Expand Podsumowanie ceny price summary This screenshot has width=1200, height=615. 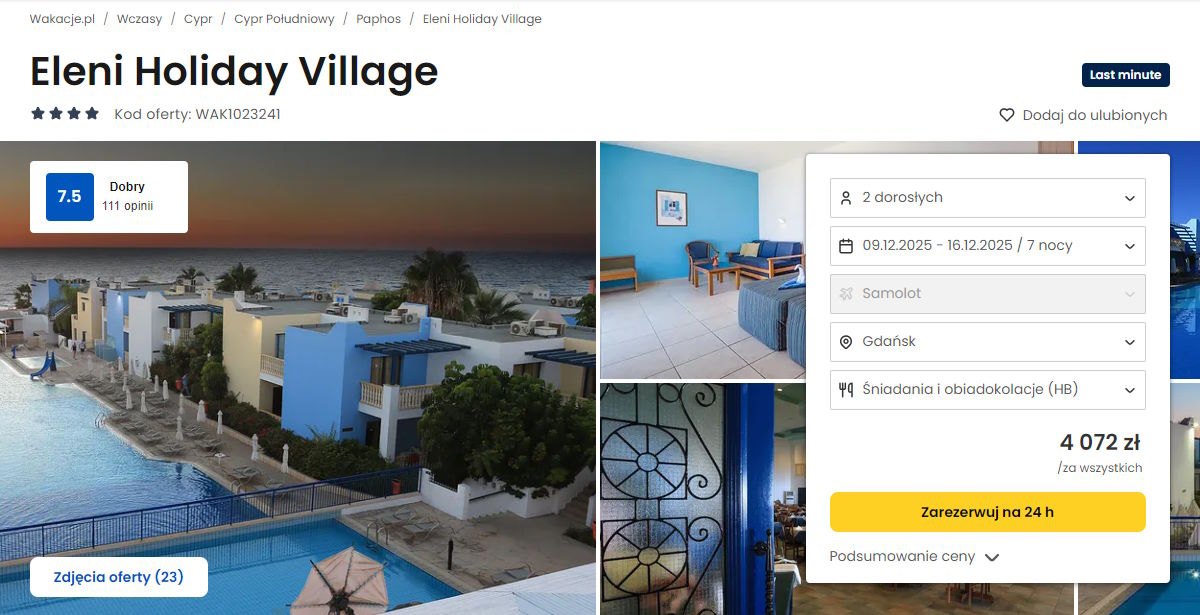click(x=914, y=557)
